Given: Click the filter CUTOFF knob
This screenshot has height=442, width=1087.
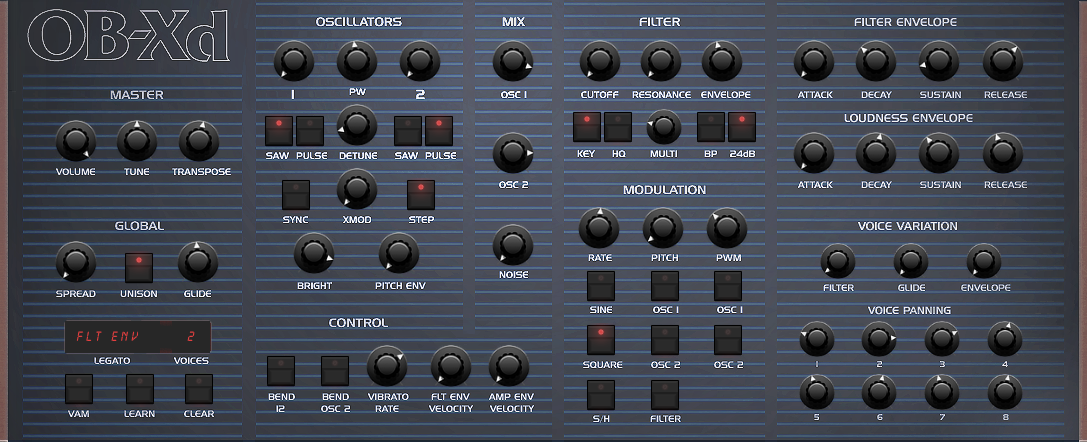Looking at the screenshot, I should (600, 61).
